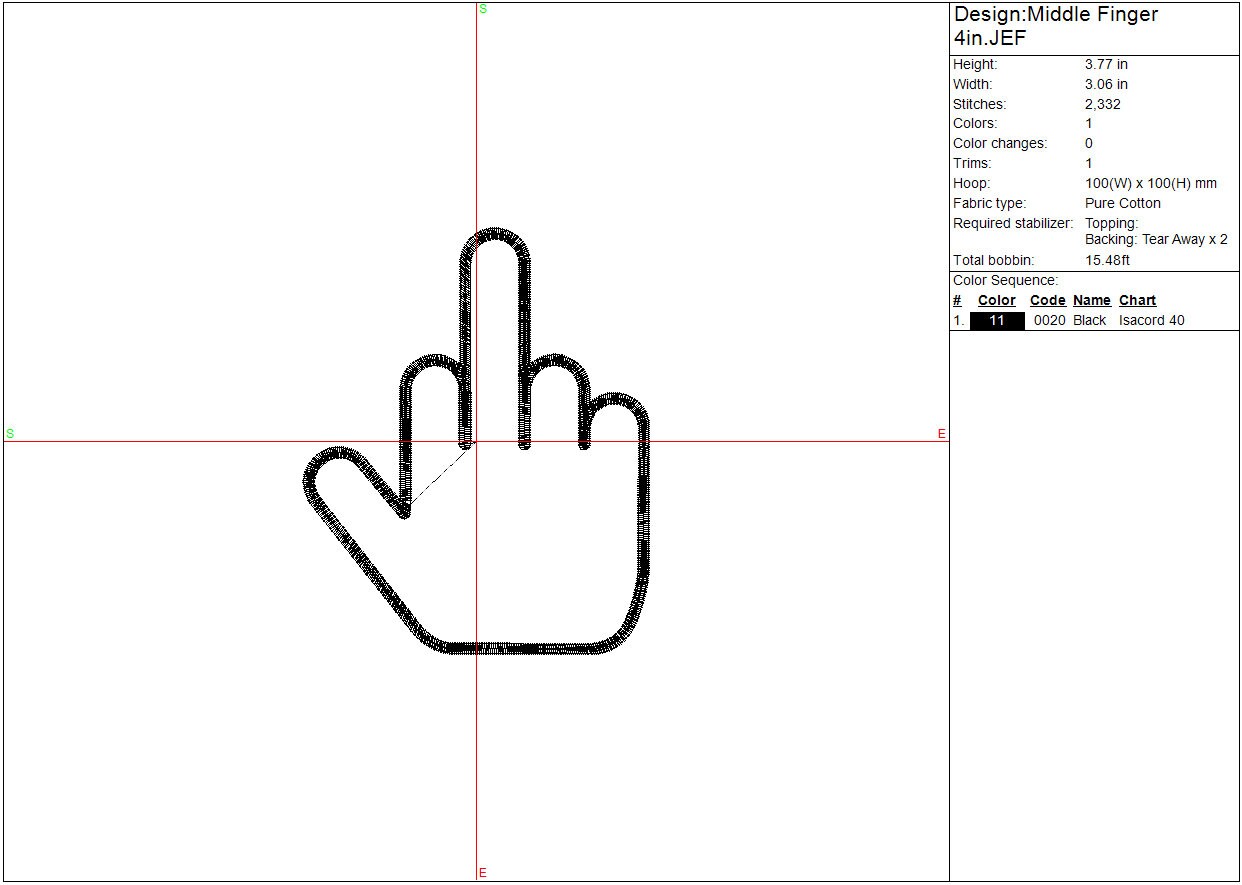Click the # column header
Image resolution: width=1242 pixels, height=885 pixels.
(x=957, y=300)
